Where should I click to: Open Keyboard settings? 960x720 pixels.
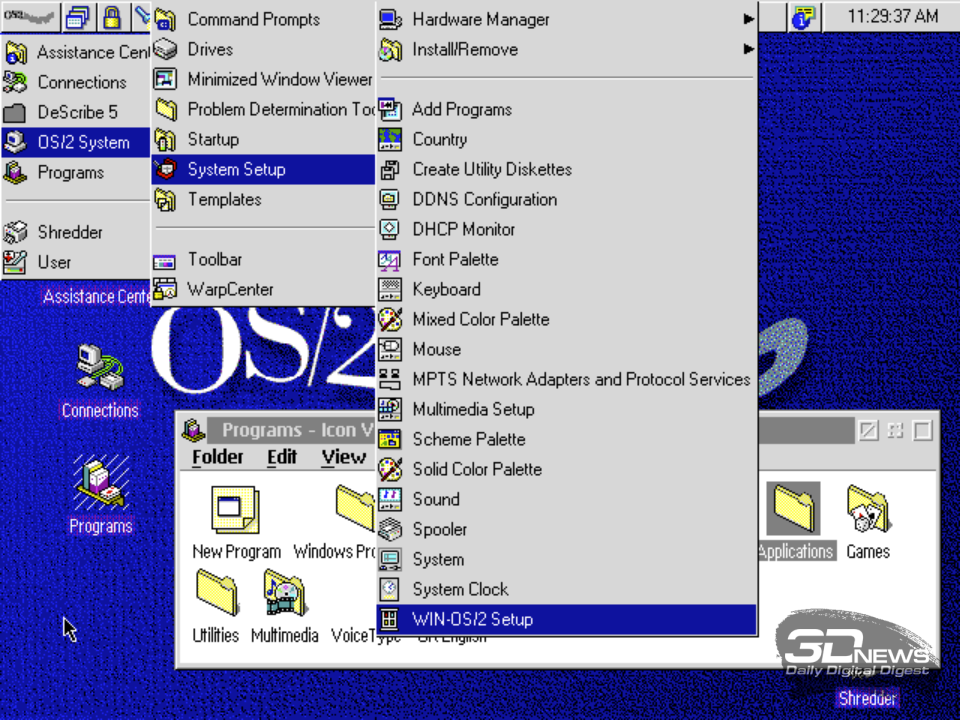point(566,289)
